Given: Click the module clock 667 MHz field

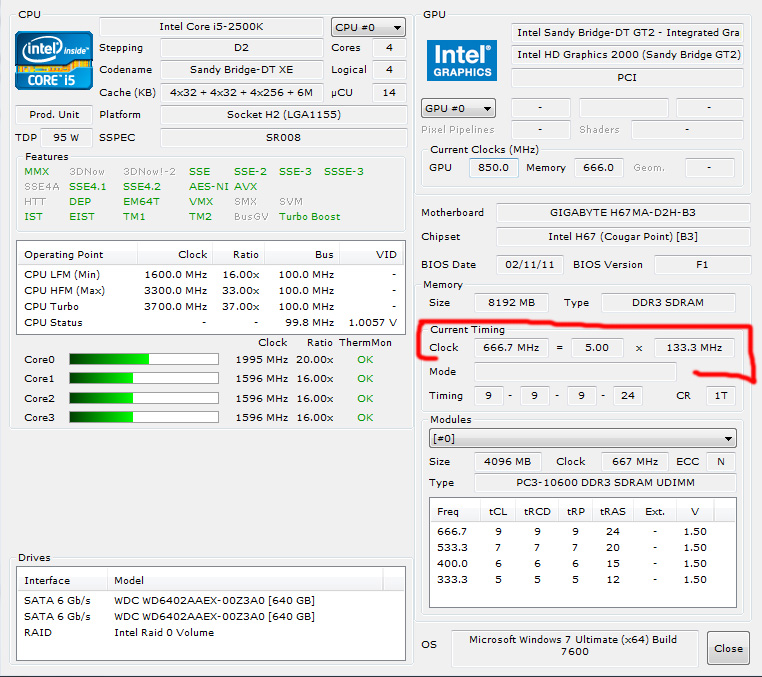Looking at the screenshot, I should pos(635,462).
